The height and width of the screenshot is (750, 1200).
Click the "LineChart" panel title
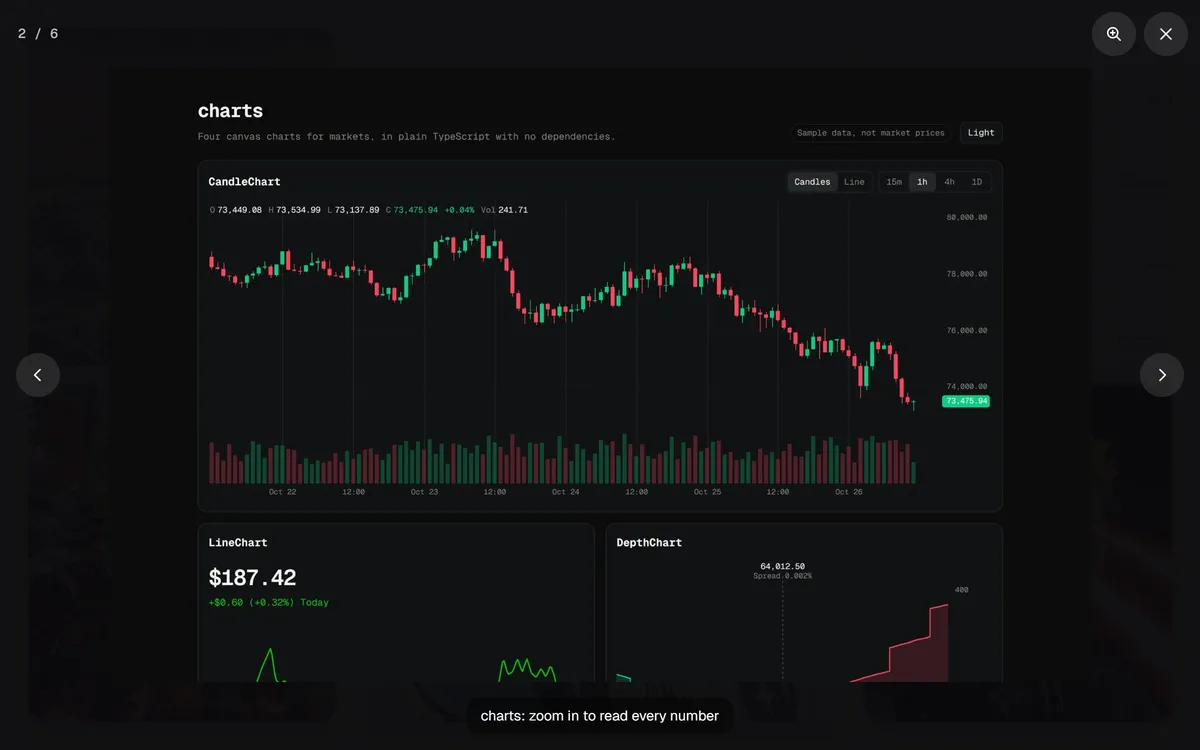(x=238, y=543)
